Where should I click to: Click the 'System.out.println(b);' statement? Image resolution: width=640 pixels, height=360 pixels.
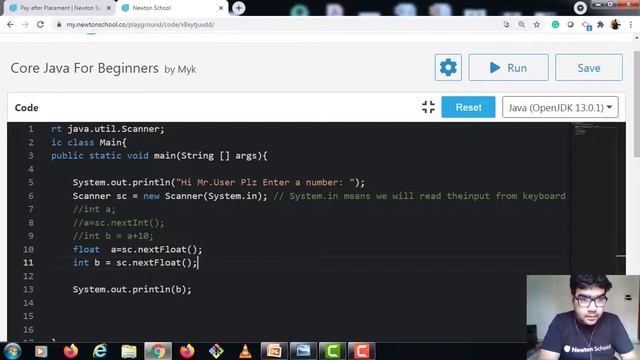132,289
